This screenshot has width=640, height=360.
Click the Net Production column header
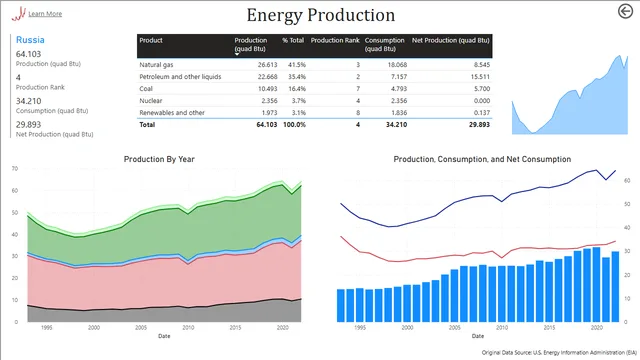tap(451, 40)
